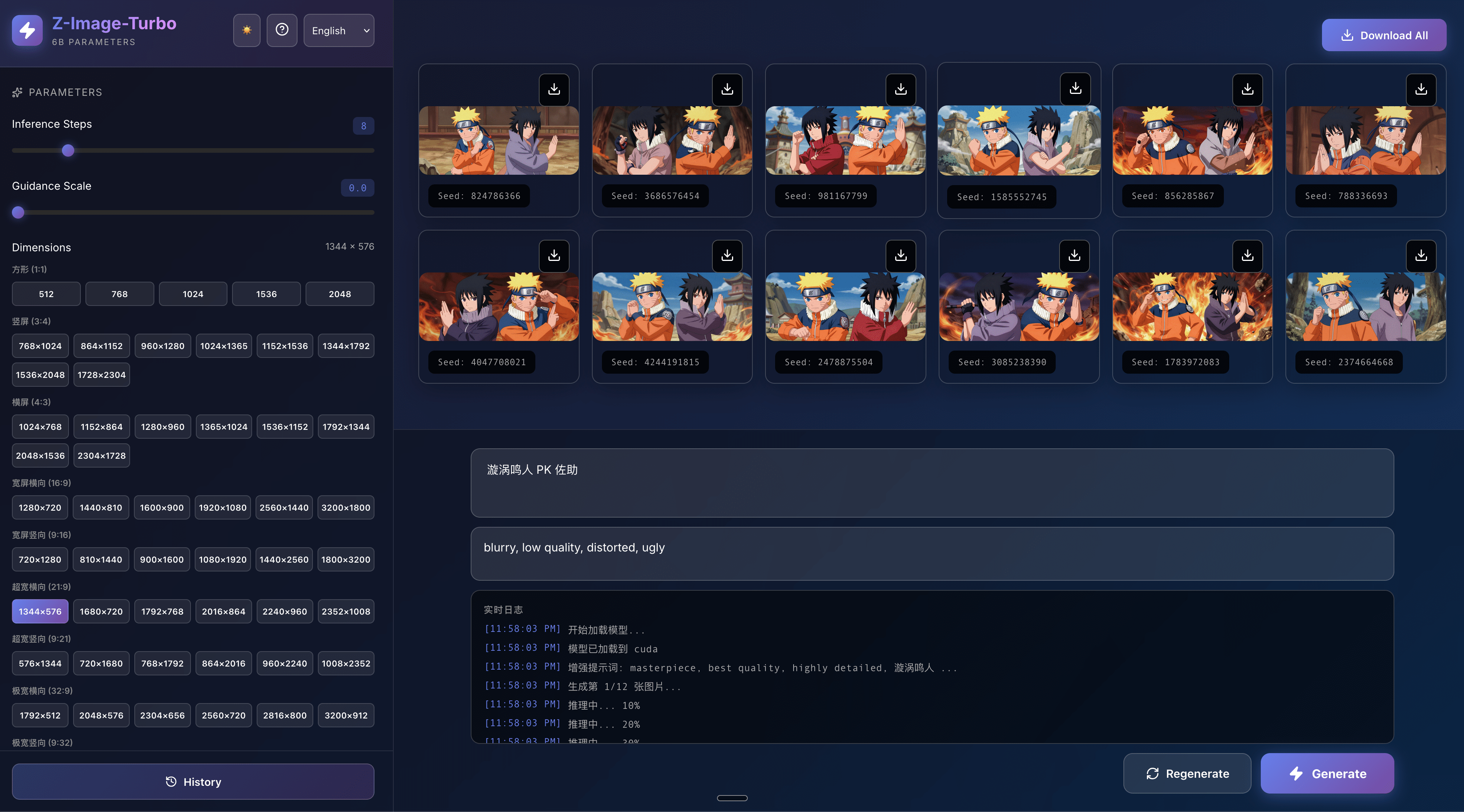Select the 2560×1440 widescreen preset
Image resolution: width=1464 pixels, height=812 pixels.
coord(284,508)
